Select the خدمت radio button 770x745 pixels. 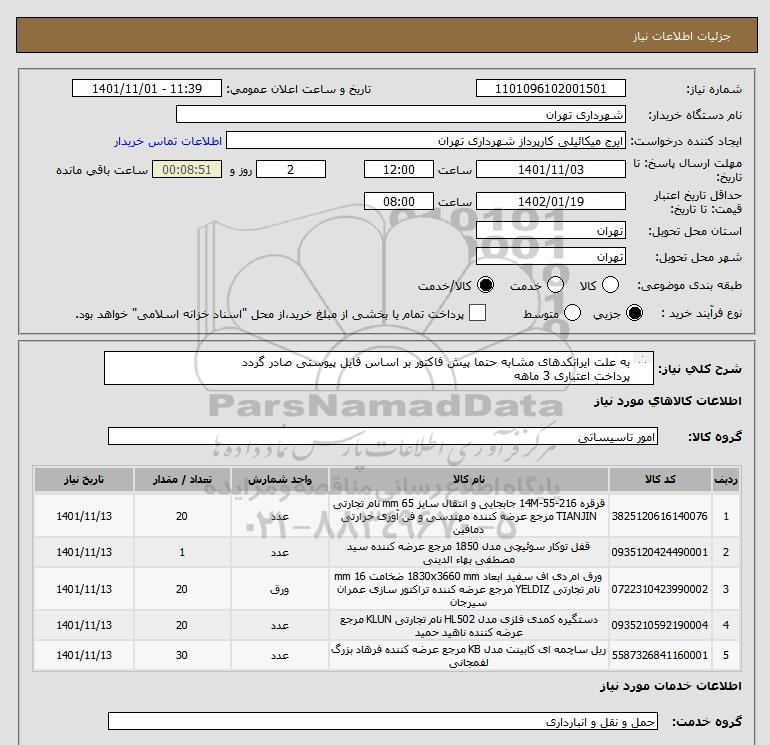click(x=555, y=285)
